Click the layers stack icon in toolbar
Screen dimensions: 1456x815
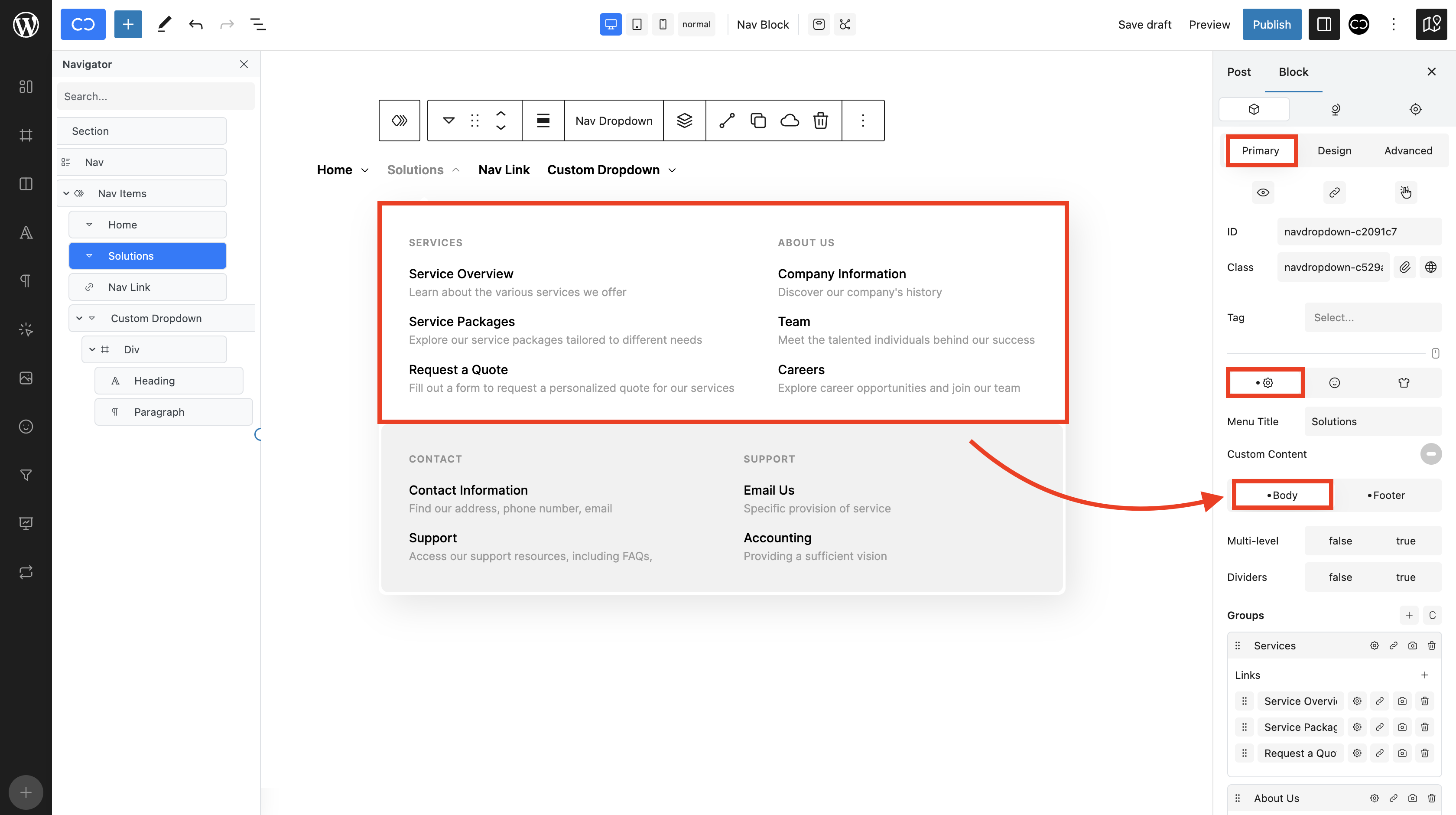[x=684, y=121]
